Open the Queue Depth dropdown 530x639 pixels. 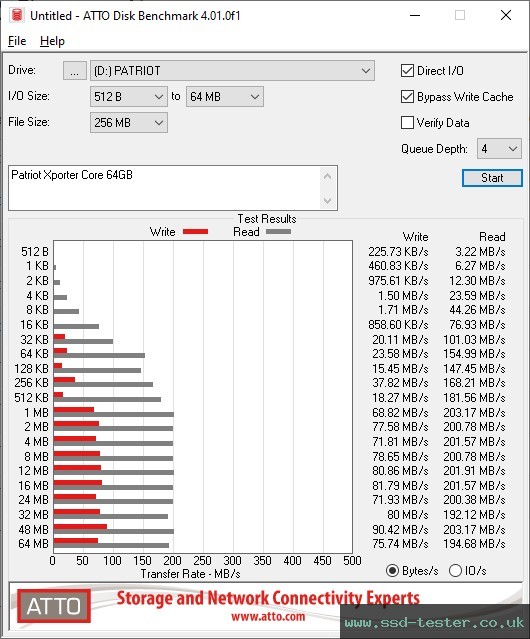pos(499,149)
